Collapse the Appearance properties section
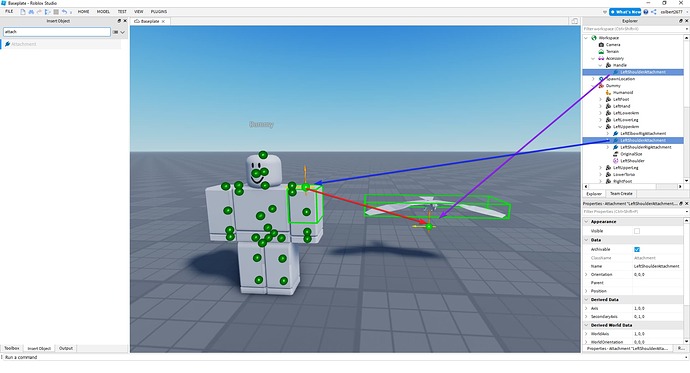Image resolution: width=690 pixels, height=373 pixels. [x=586, y=222]
